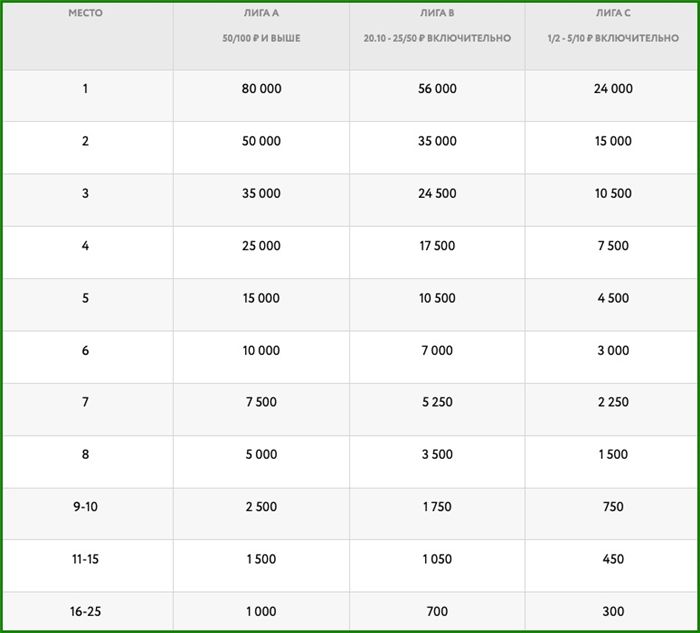Viewport: 700px width, 633px height.
Task: Click the ЛИГА A column header
Action: pyautogui.click(x=261, y=13)
